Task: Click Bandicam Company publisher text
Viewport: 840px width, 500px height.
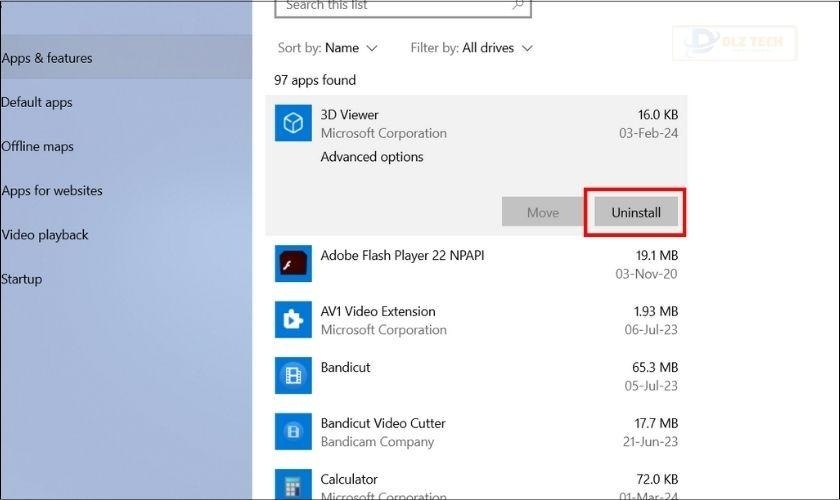Action: click(x=377, y=442)
